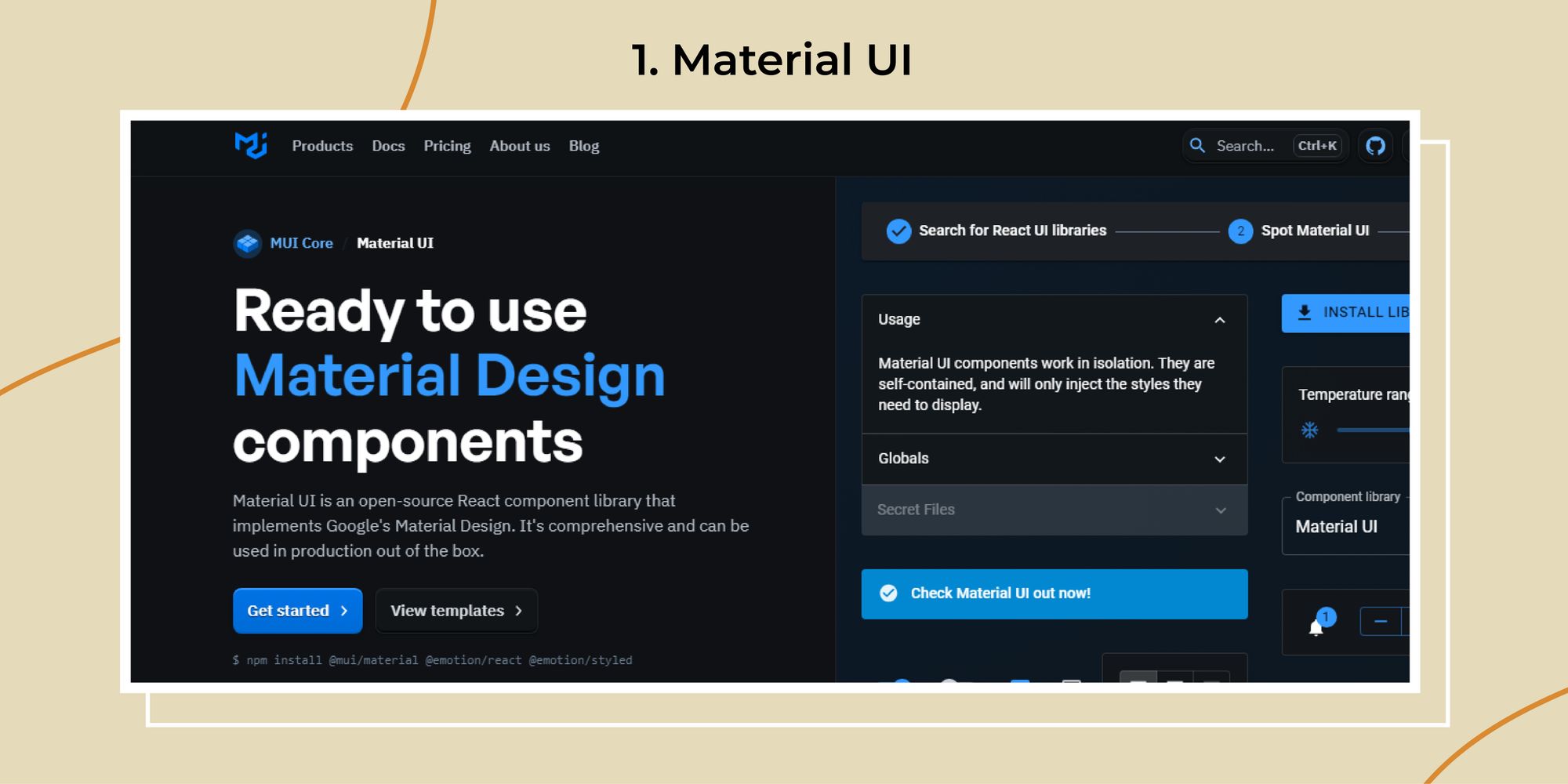This screenshot has height=784, width=1568.
Task: Collapse the Usage accordion chevron
Action: click(1220, 320)
